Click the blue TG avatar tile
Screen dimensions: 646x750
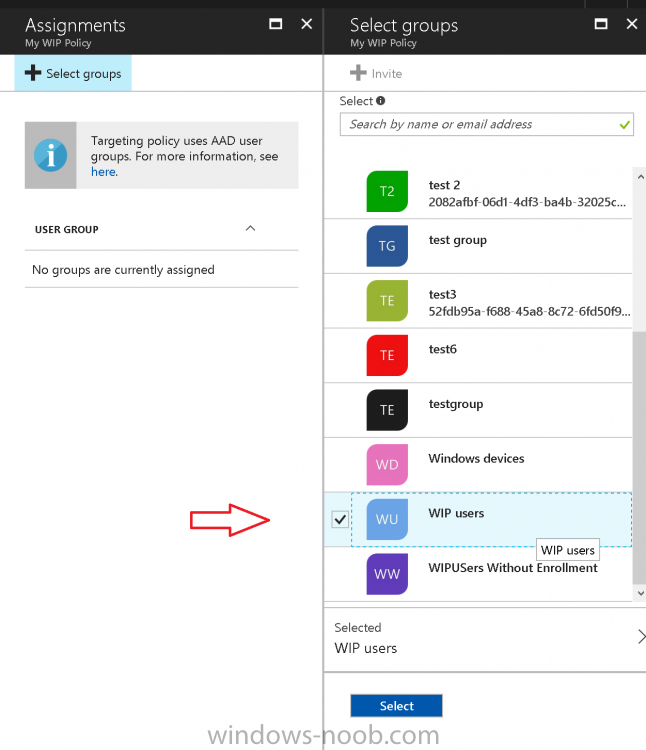tap(387, 246)
